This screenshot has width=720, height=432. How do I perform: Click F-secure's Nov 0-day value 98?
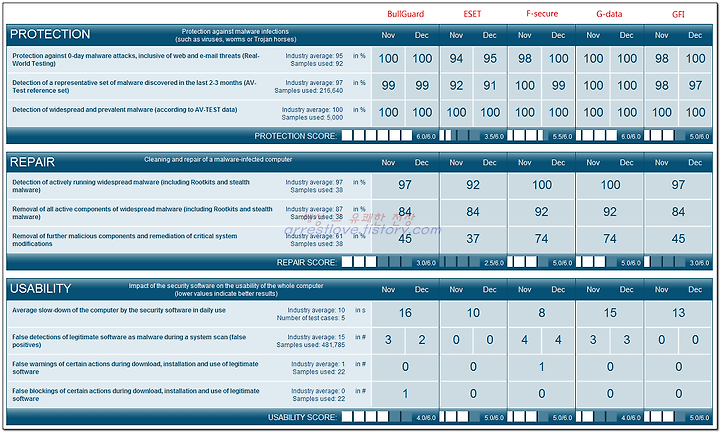[524, 59]
